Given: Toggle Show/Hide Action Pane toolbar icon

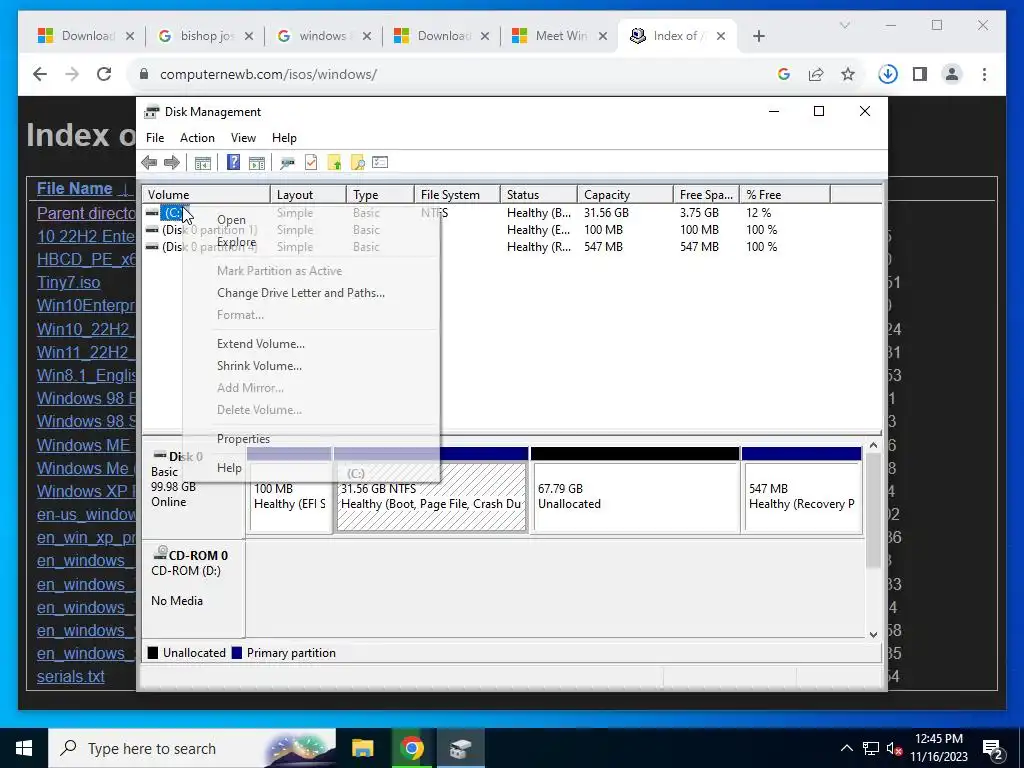Looking at the screenshot, I should 257,163.
